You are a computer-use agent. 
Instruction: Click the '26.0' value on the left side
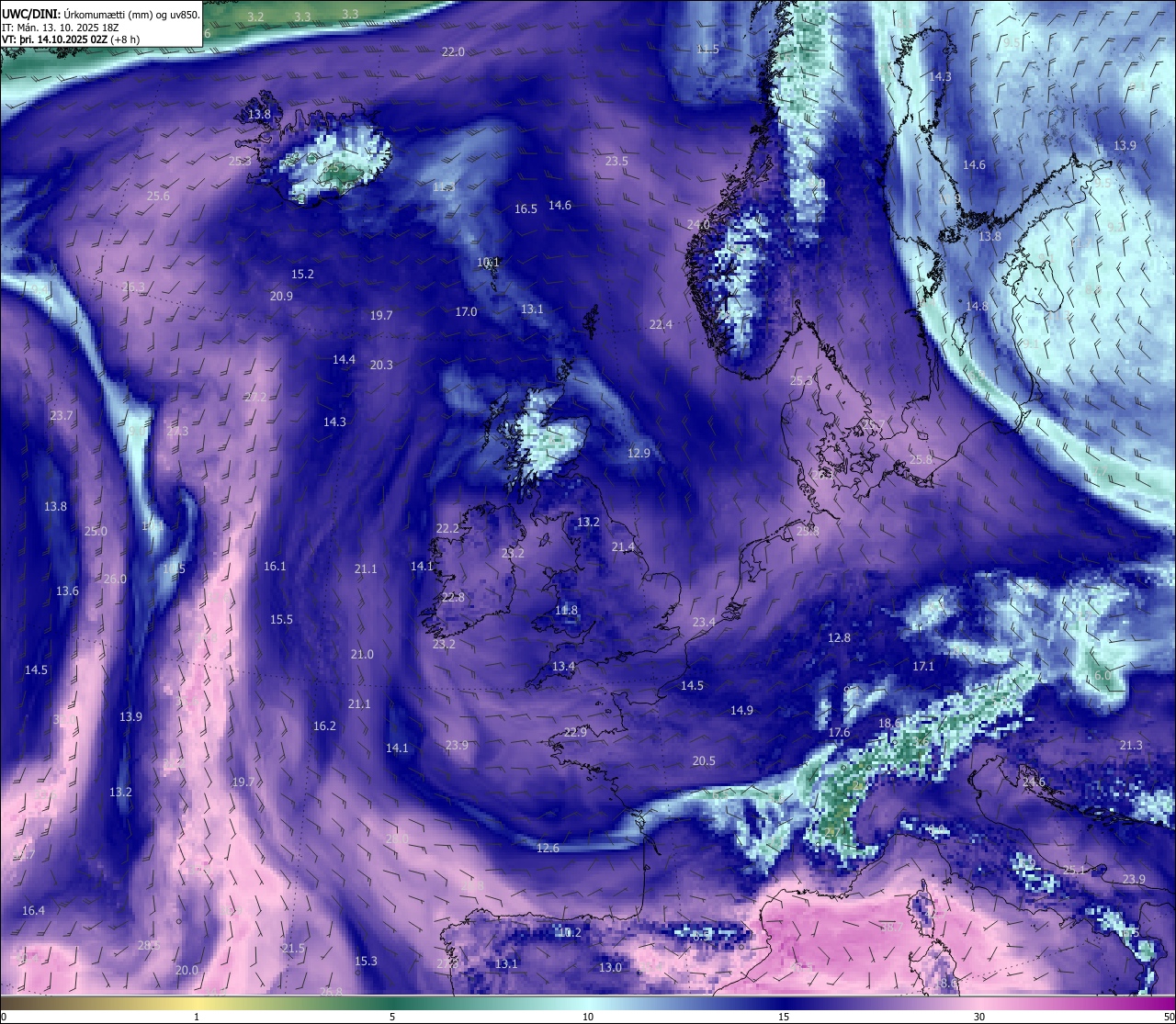[115, 579]
